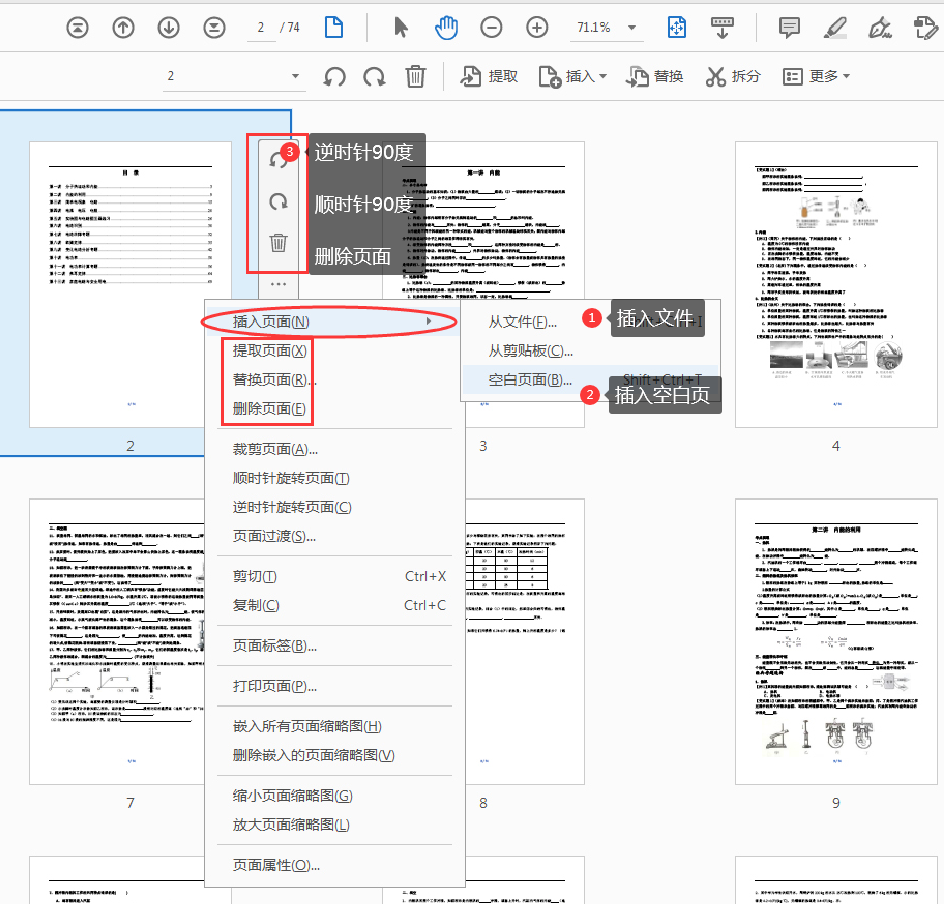Click the current page number field

(x=261, y=28)
